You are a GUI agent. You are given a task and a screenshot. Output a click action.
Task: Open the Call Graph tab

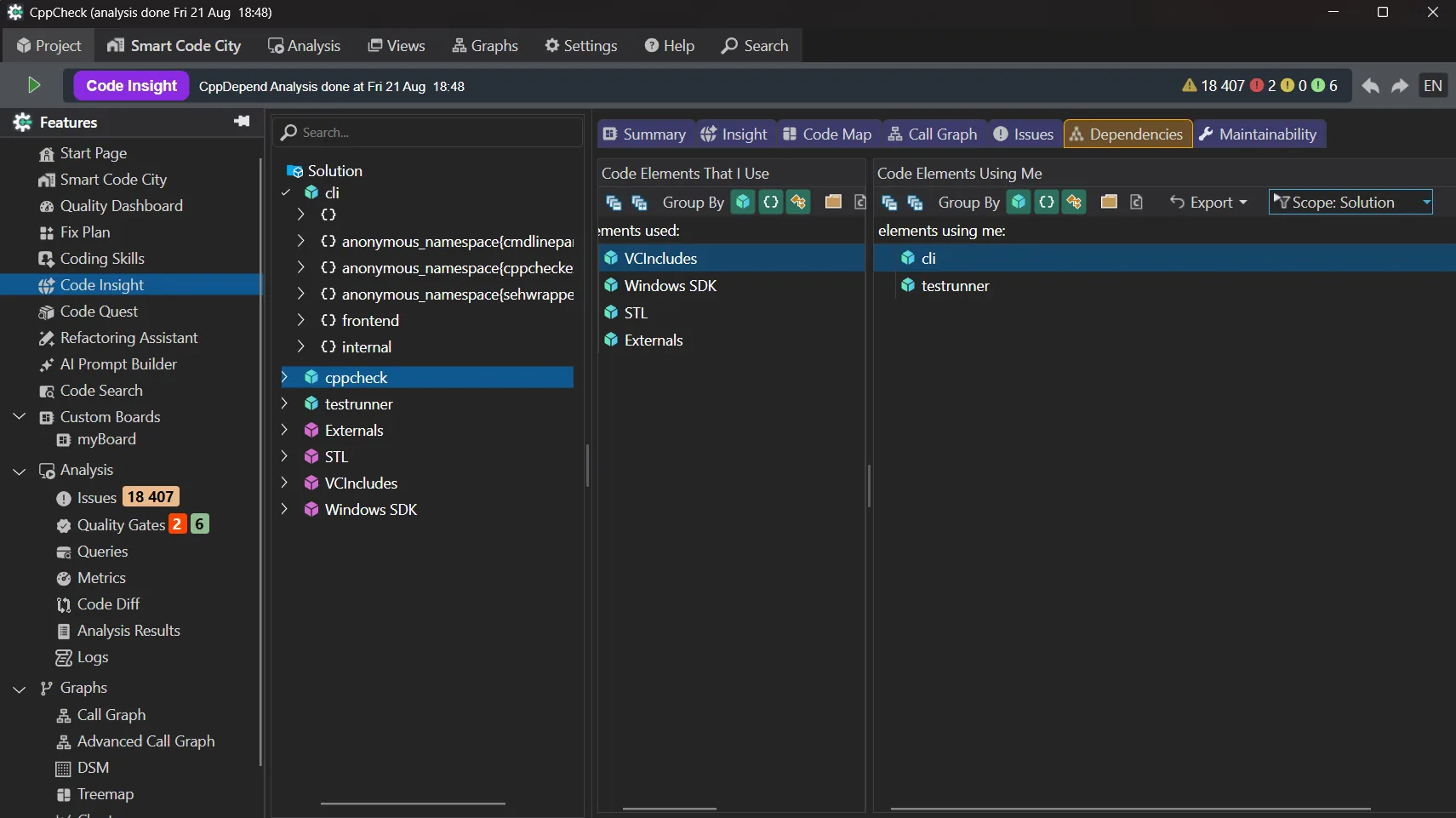933,134
